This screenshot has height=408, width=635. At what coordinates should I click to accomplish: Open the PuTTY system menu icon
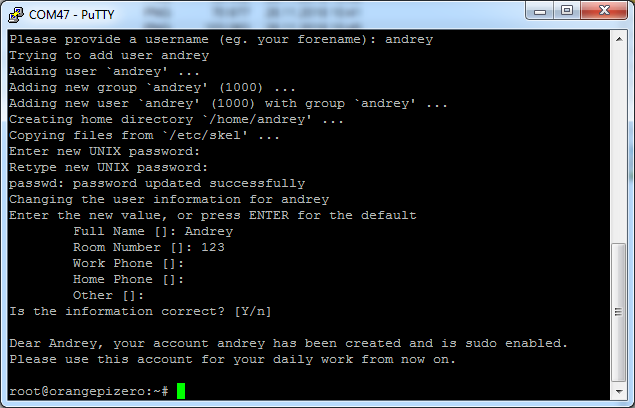click(16, 15)
